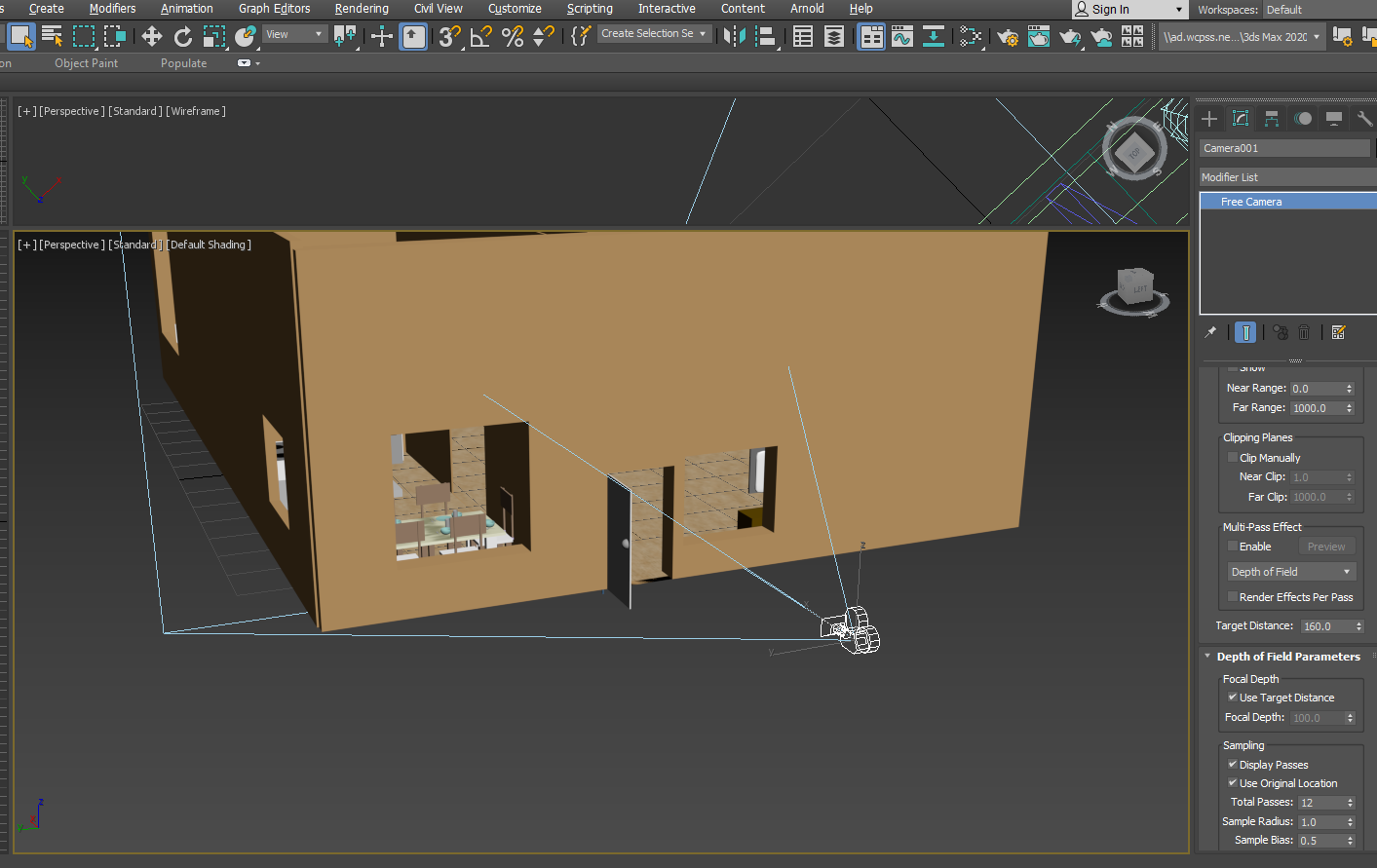Image resolution: width=1377 pixels, height=868 pixels.
Task: Open the Graph Editors menu
Action: tap(275, 9)
